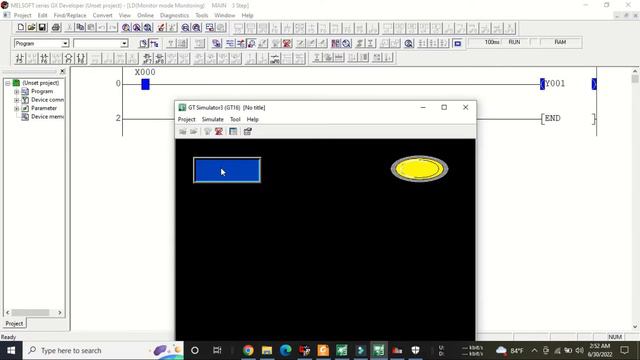This screenshot has width=640, height=360.
Task: Select the Device memory tree item
Action: click(x=43, y=117)
